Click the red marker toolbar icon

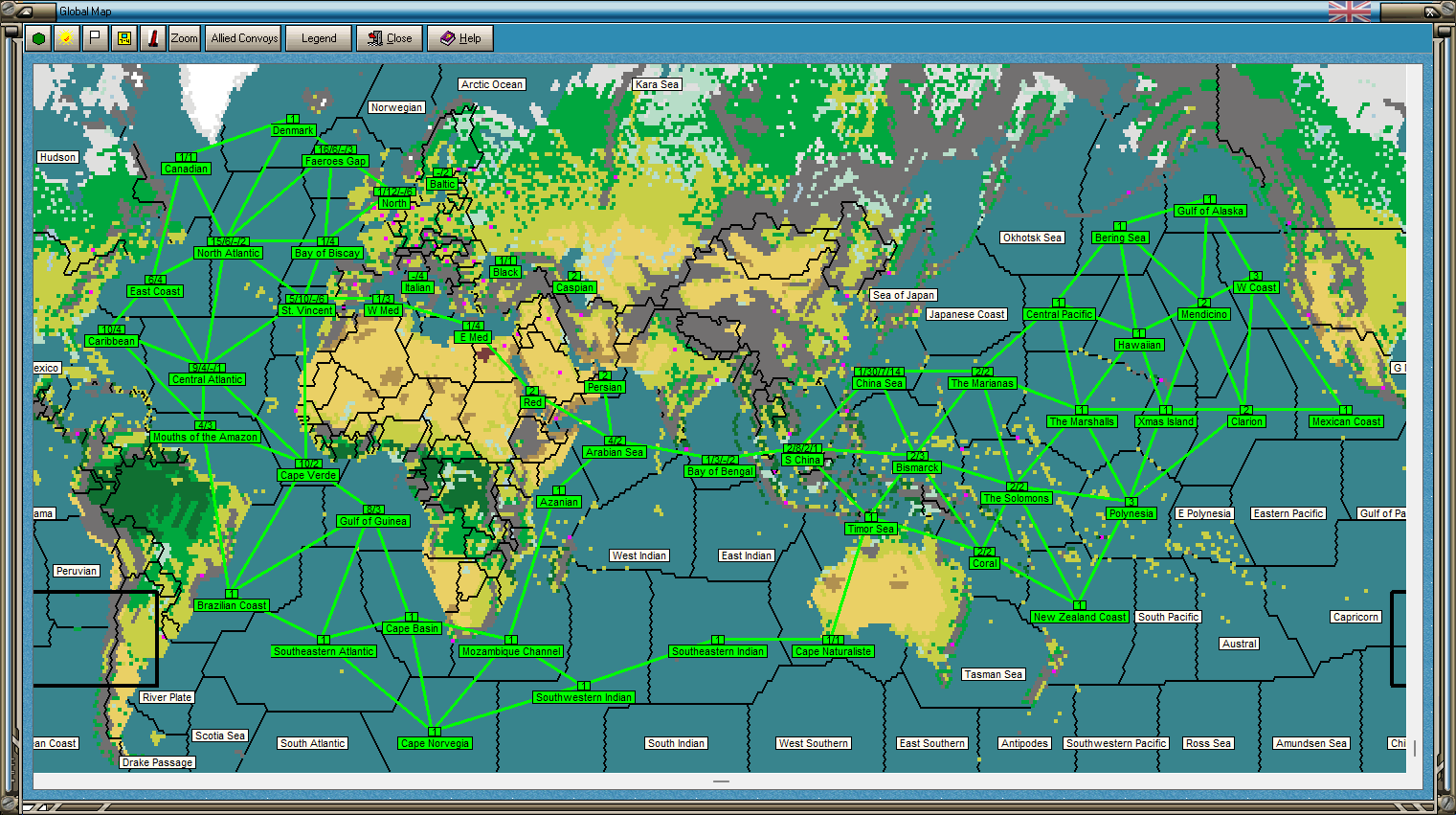[152, 38]
